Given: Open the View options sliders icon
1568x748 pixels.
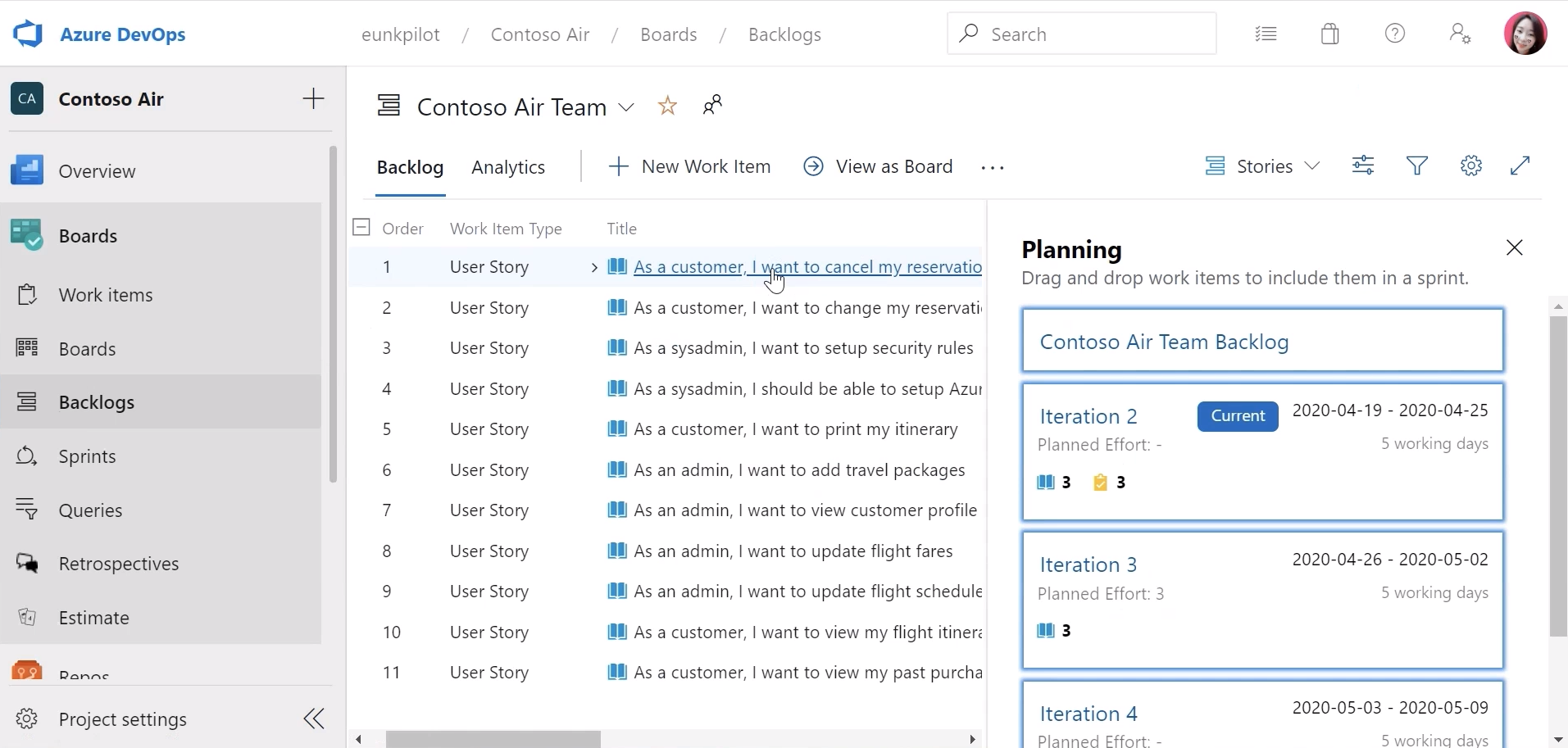Looking at the screenshot, I should pyautogui.click(x=1363, y=166).
